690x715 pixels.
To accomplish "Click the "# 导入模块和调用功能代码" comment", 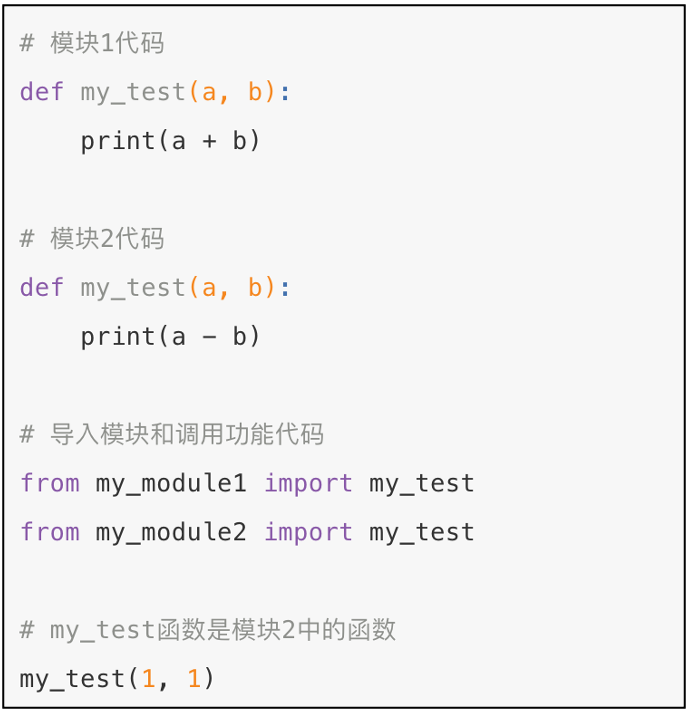I will [x=172, y=435].
